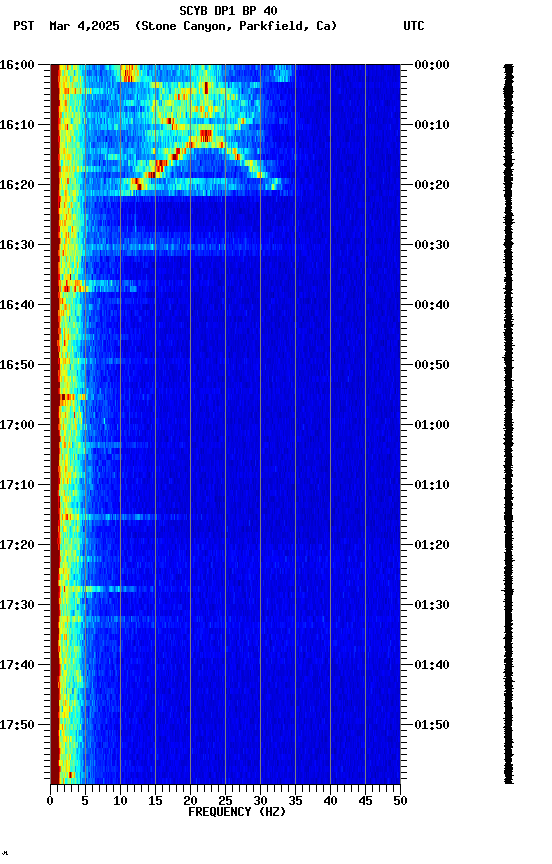Screen dimensions: 552x864
Task: Click the UTC time label 01:30
Action: click(x=432, y=606)
